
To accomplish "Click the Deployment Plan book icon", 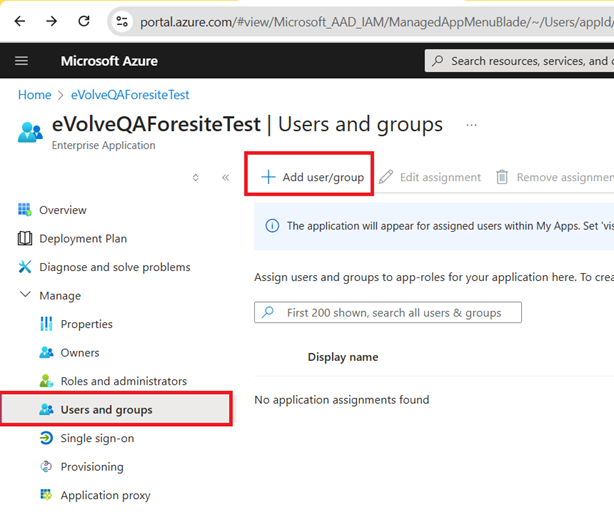I will [x=25, y=238].
